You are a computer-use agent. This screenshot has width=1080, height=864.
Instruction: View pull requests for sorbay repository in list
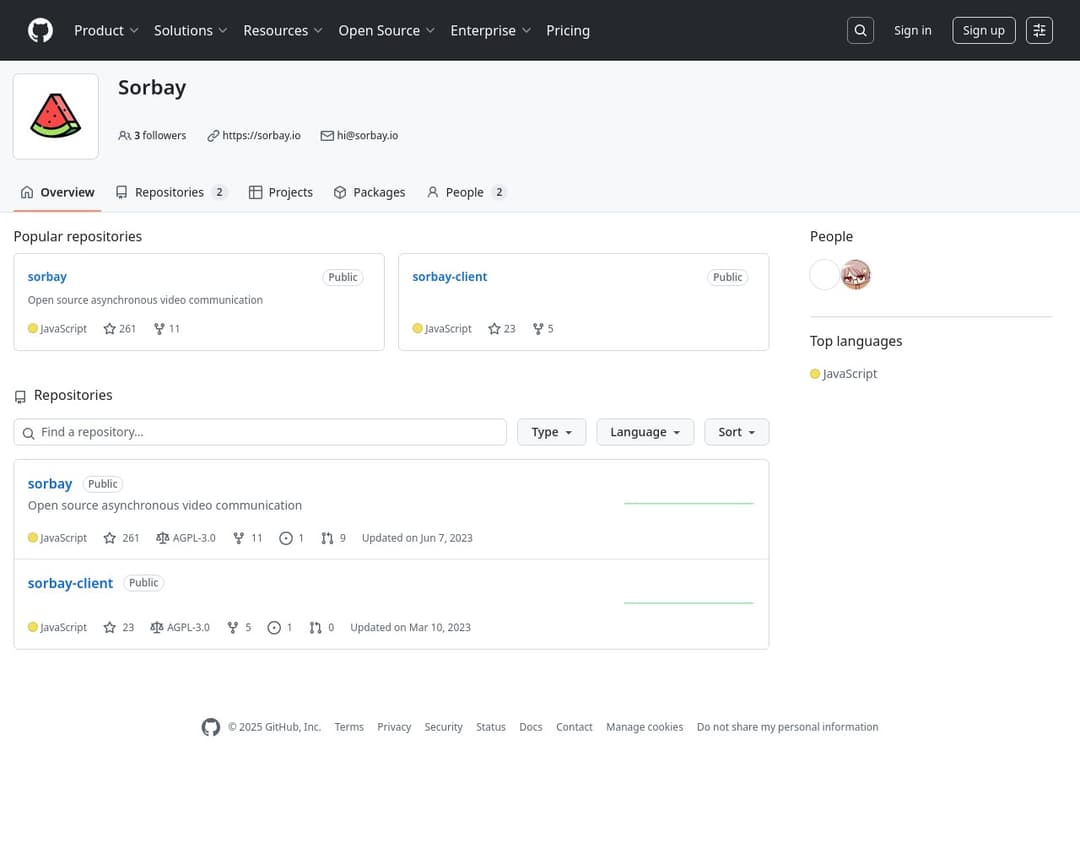pyautogui.click(x=333, y=538)
